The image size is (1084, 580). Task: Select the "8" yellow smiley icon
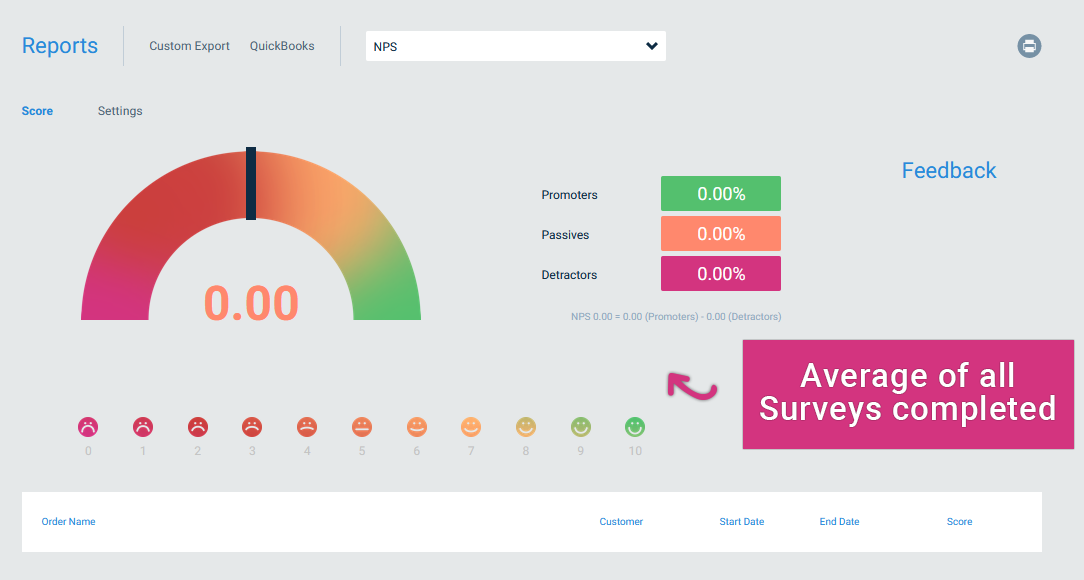coord(525,426)
